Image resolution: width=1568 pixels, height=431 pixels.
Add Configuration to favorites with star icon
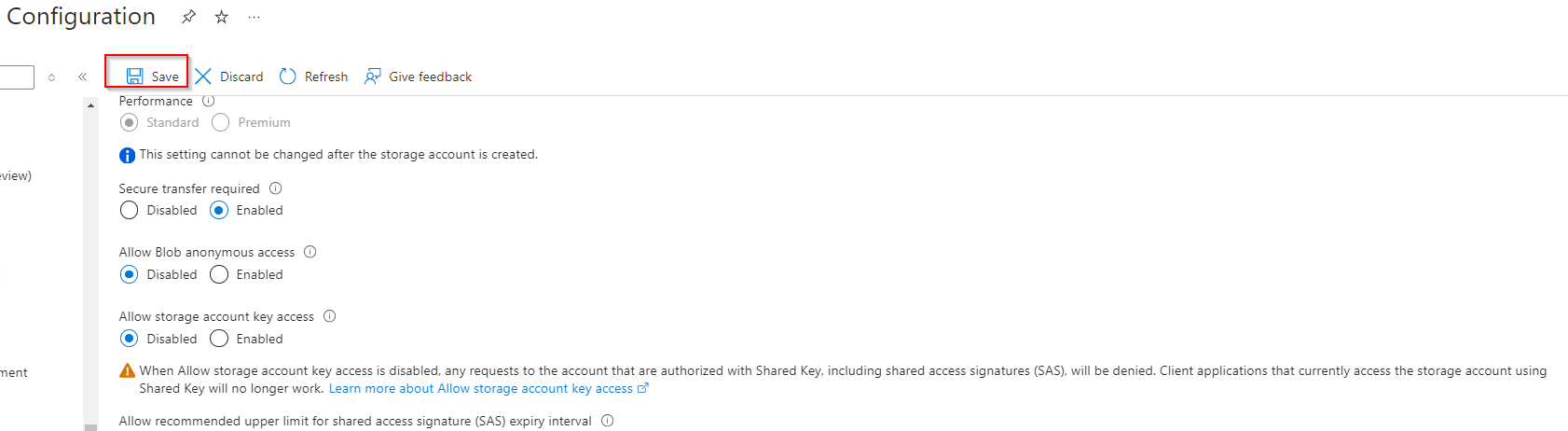coord(222,17)
